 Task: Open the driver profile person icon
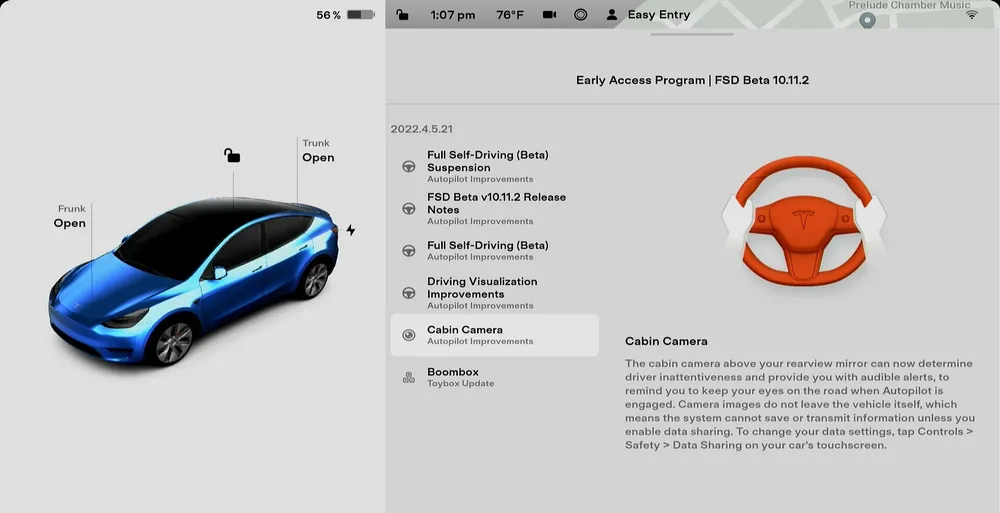click(x=612, y=14)
